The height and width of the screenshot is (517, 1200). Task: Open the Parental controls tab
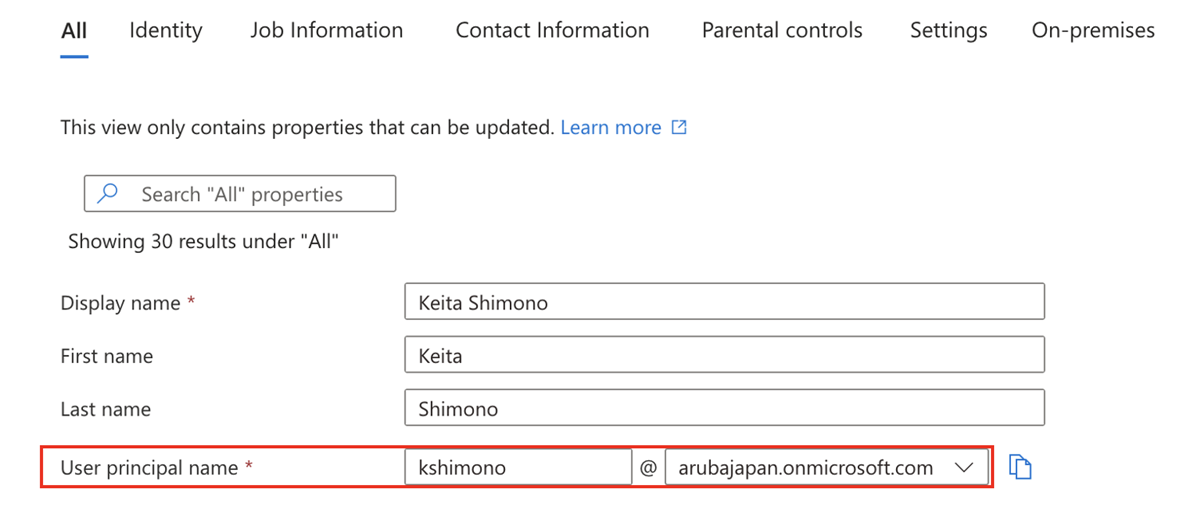(782, 31)
